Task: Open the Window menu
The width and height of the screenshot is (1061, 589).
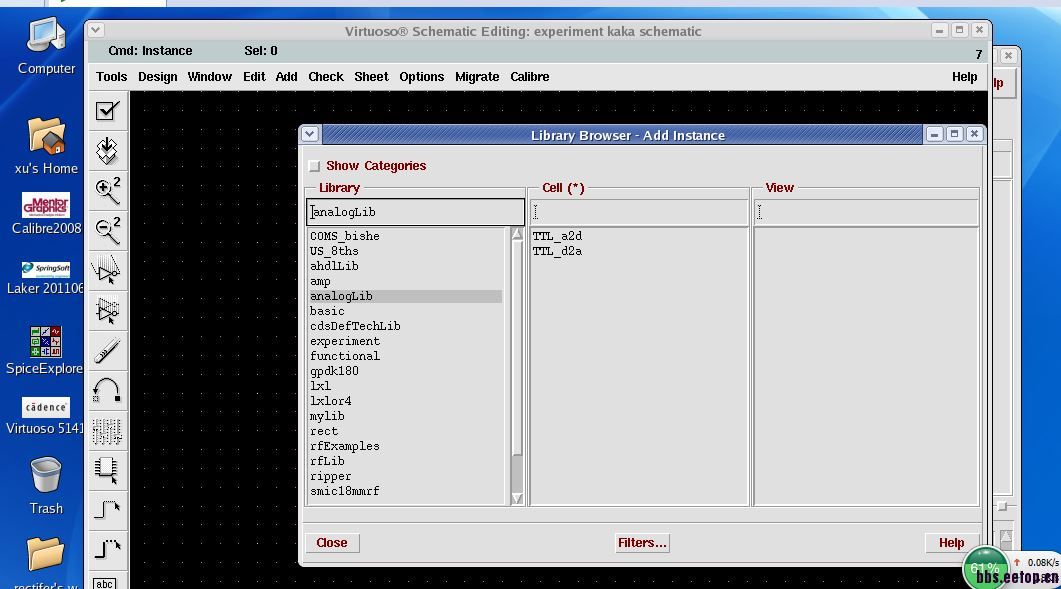Action: click(x=210, y=77)
